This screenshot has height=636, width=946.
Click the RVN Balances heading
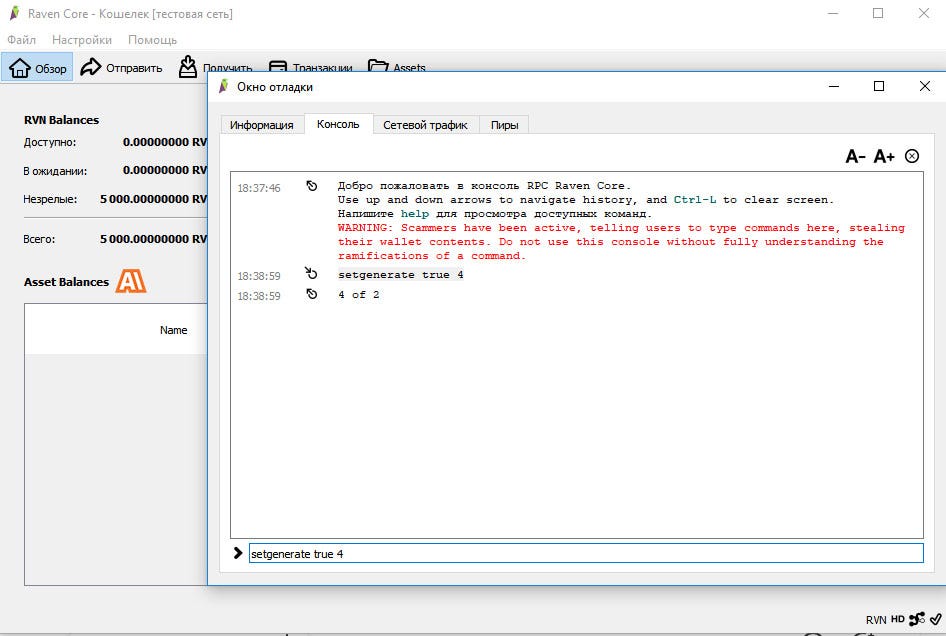coord(62,119)
